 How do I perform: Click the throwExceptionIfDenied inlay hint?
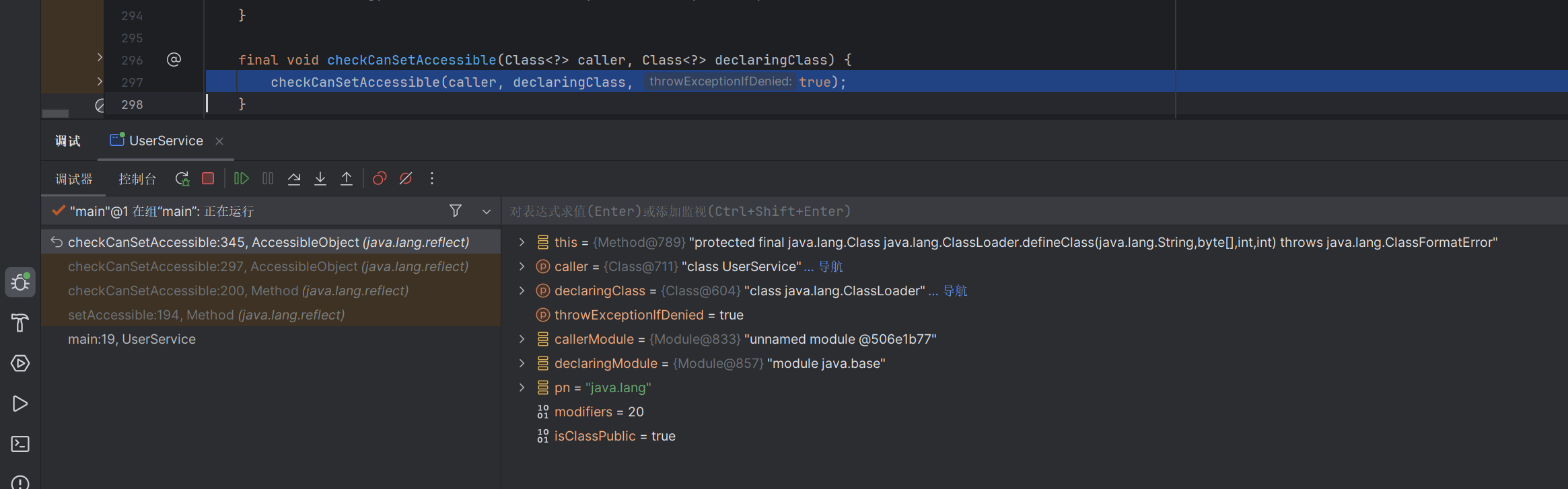(720, 81)
